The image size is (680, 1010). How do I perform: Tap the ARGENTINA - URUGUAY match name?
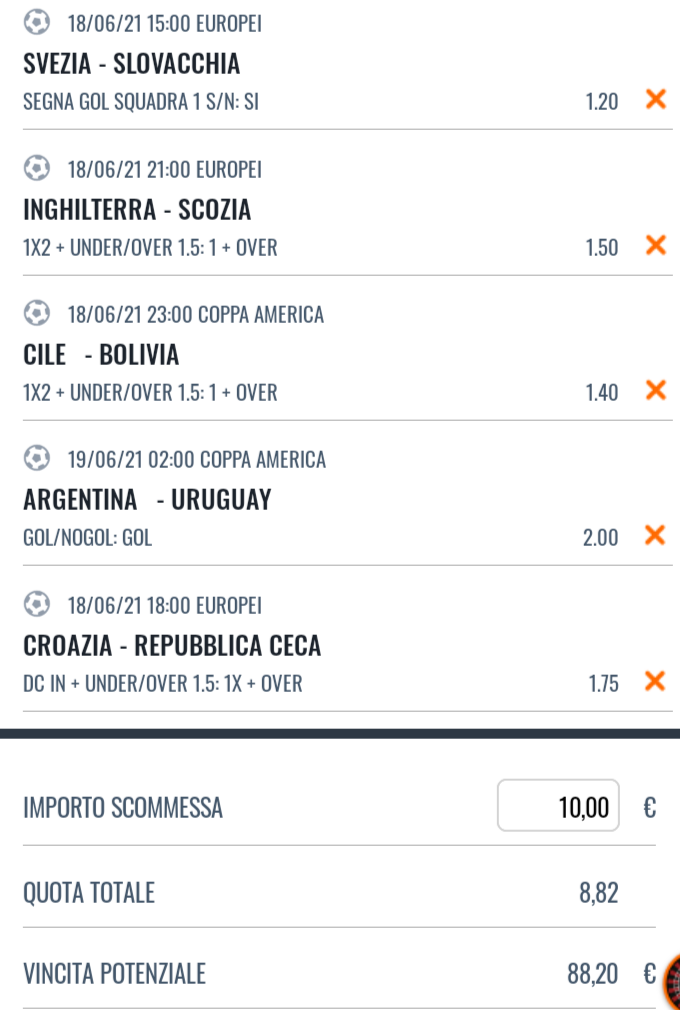click(147, 500)
